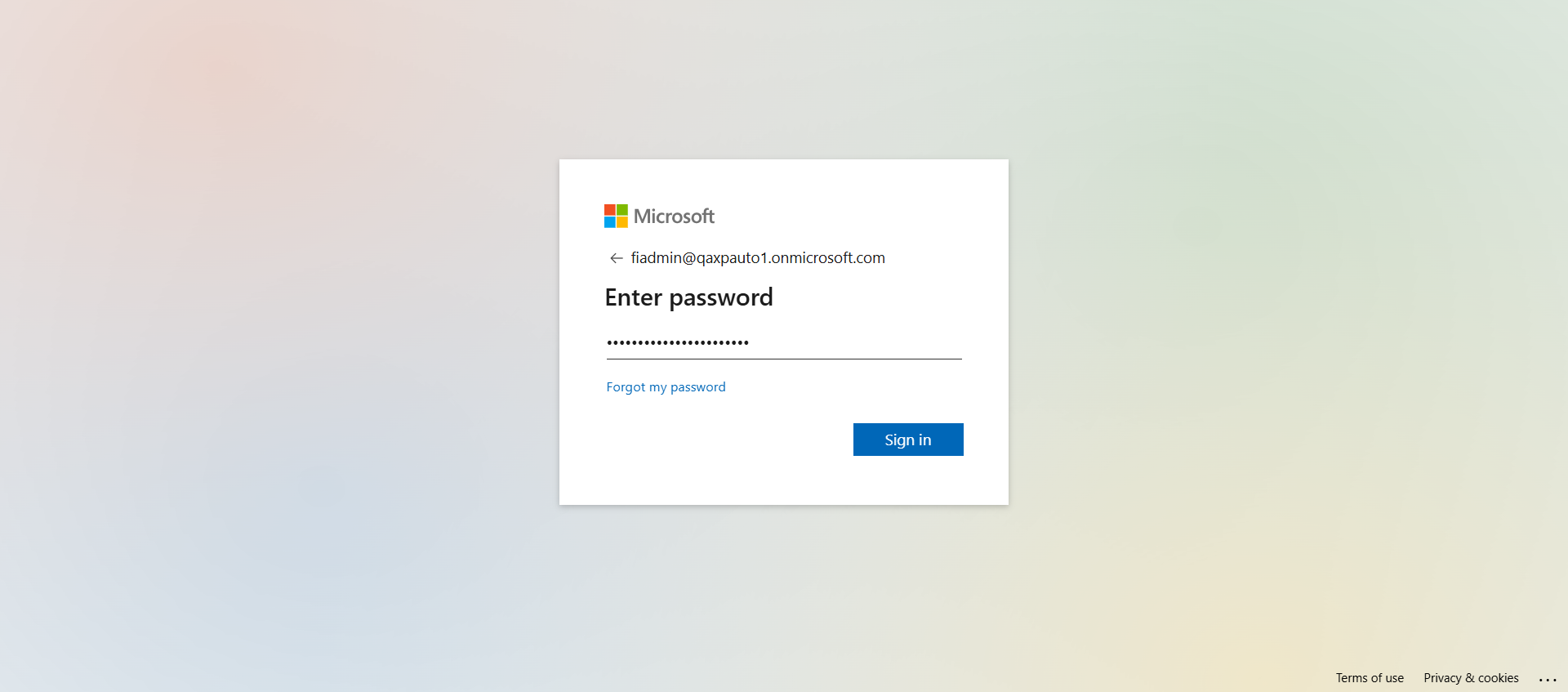Open the Forgot my password link

pyautogui.click(x=666, y=387)
